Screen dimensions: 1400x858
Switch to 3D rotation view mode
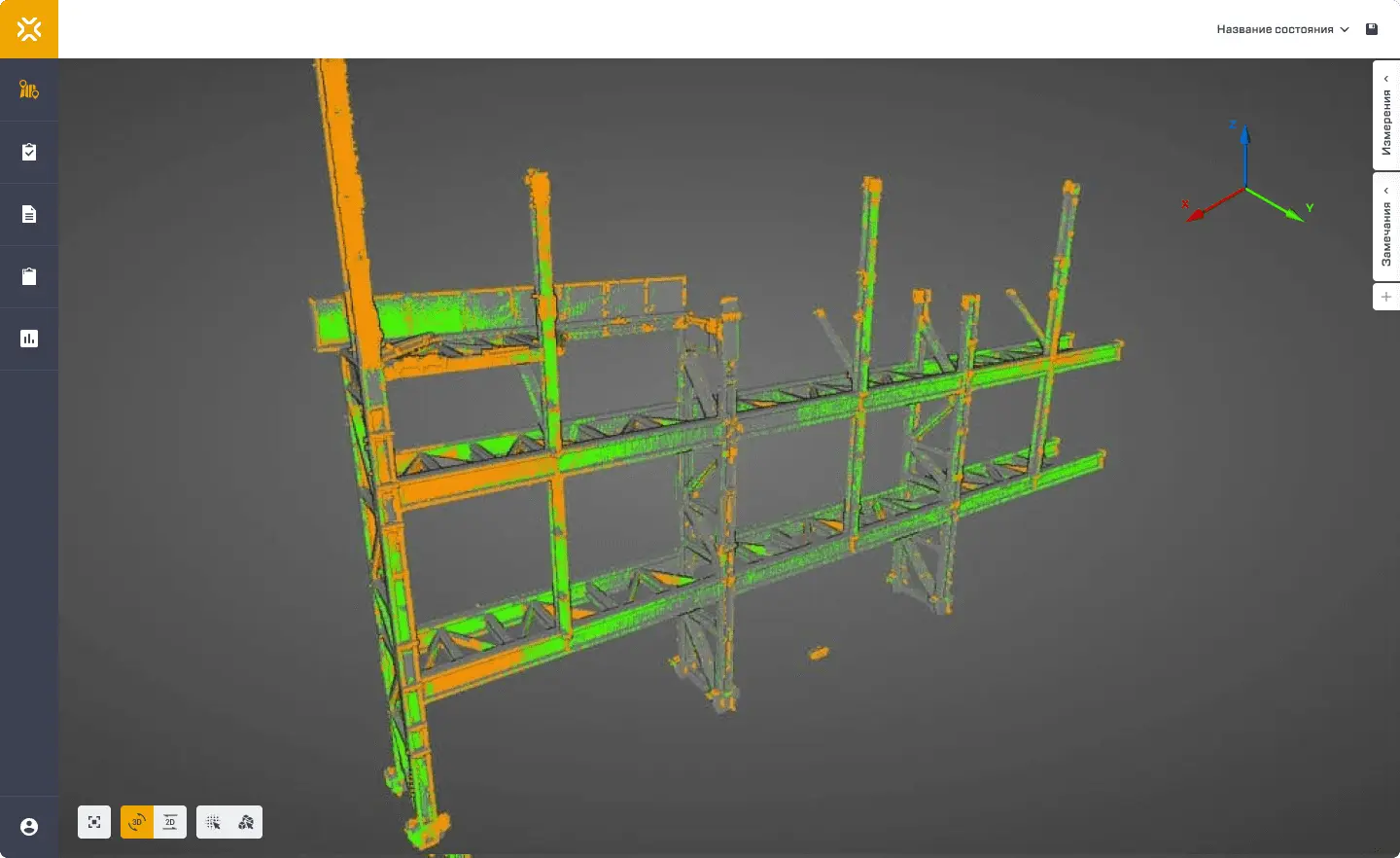[137, 822]
